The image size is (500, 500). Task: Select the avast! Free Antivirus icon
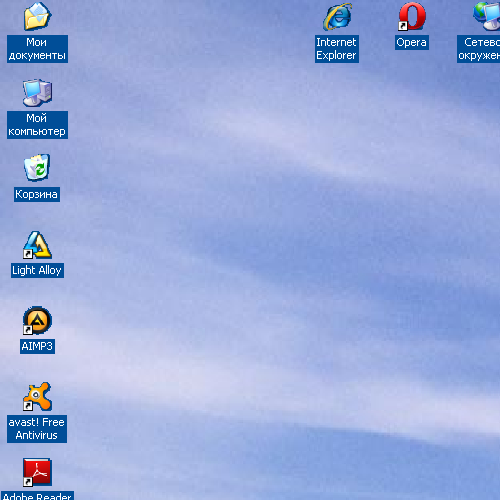tap(37, 396)
